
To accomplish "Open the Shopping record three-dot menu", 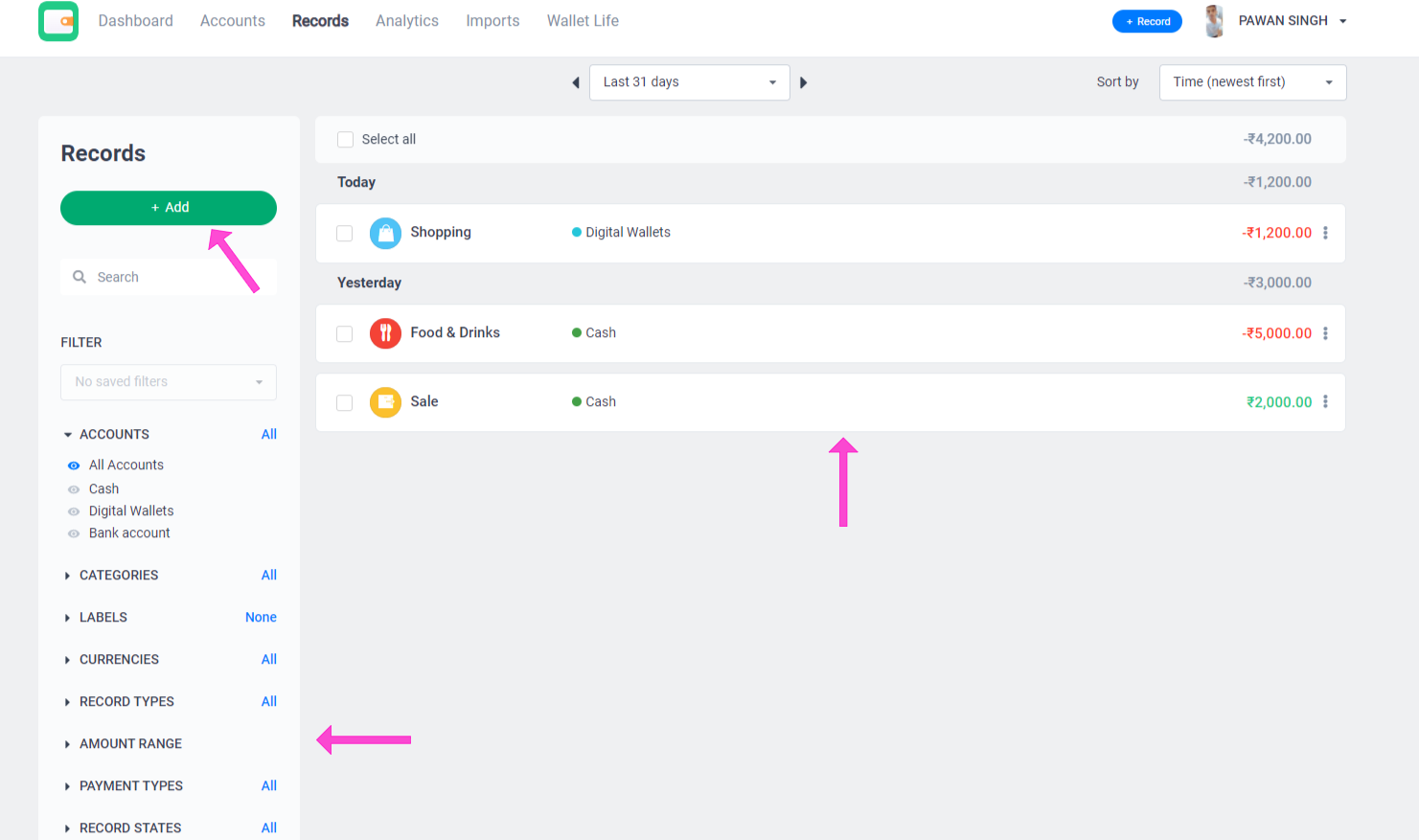I will (1325, 233).
